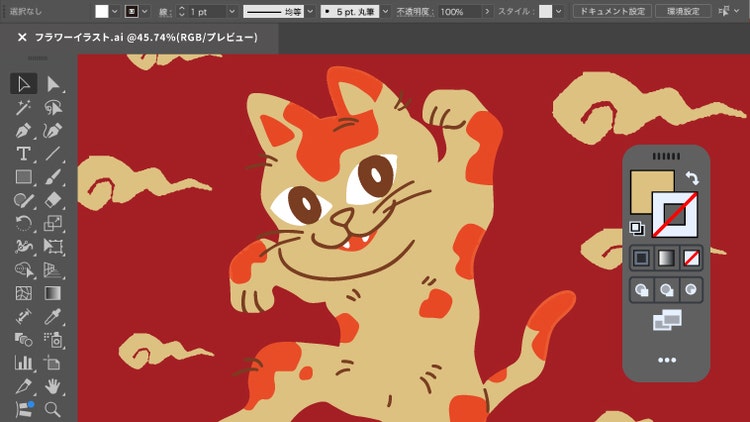Image resolution: width=750 pixels, height=422 pixels.
Task: Select the Rotate tool
Action: [23, 223]
